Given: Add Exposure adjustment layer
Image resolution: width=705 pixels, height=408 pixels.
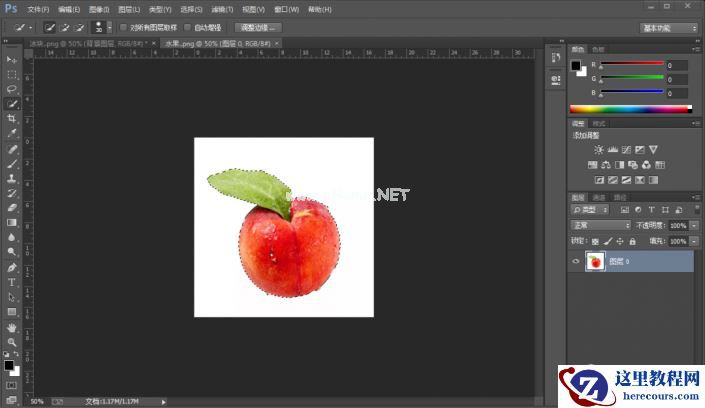Looking at the screenshot, I should (x=640, y=150).
